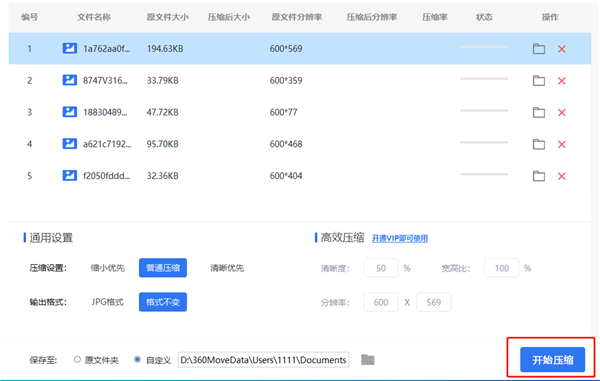The height and width of the screenshot is (381, 600).
Task: Remove file f2050fddd from the list
Action: (561, 176)
